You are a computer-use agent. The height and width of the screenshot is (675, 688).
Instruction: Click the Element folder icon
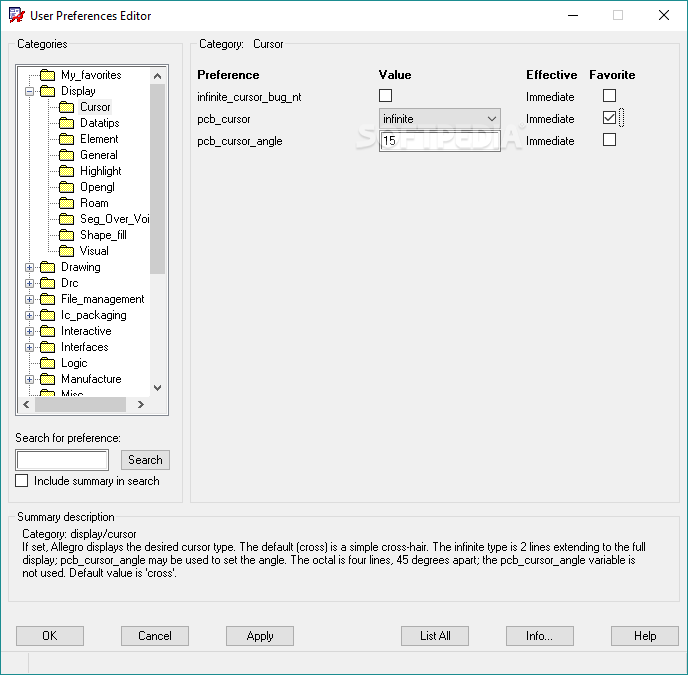66,139
